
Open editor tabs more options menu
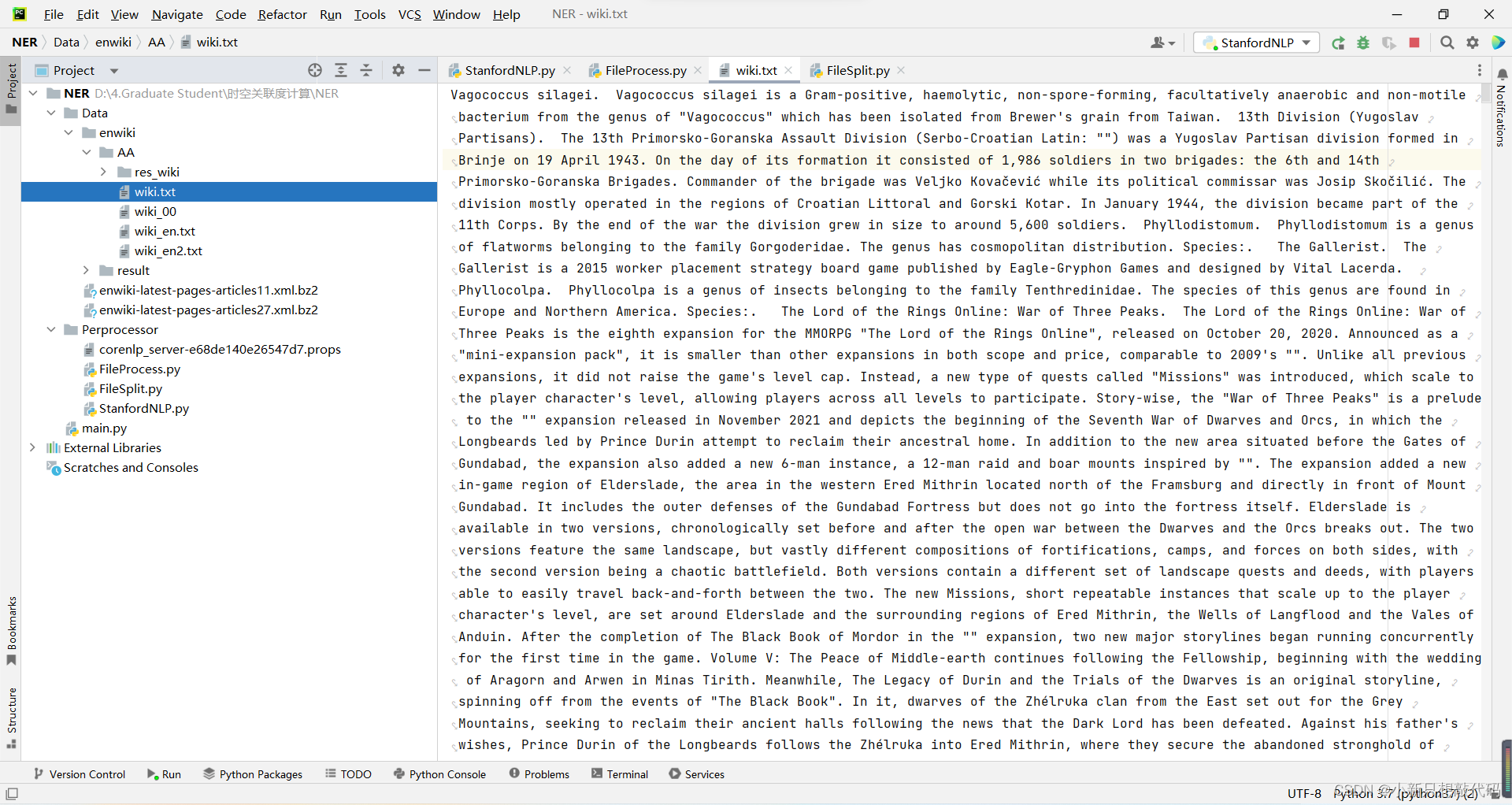pos(1479,70)
